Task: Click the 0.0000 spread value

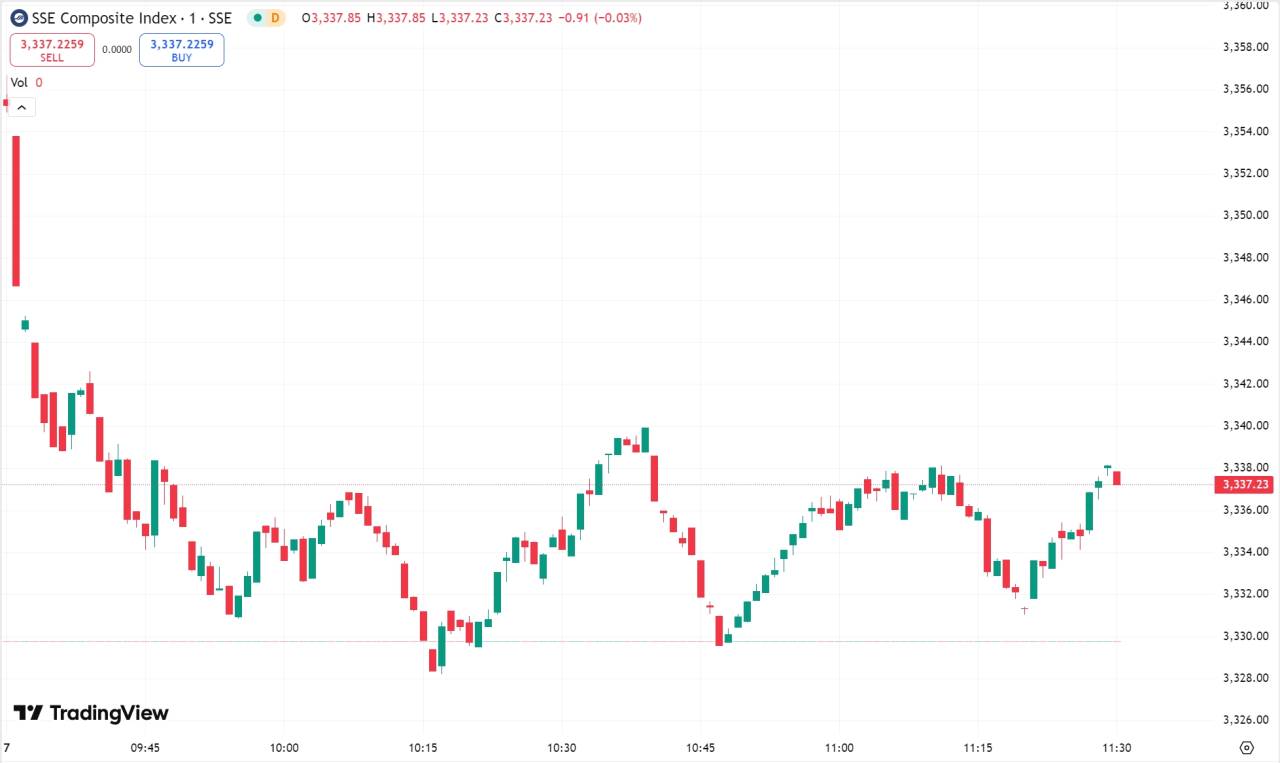Action: click(x=117, y=49)
